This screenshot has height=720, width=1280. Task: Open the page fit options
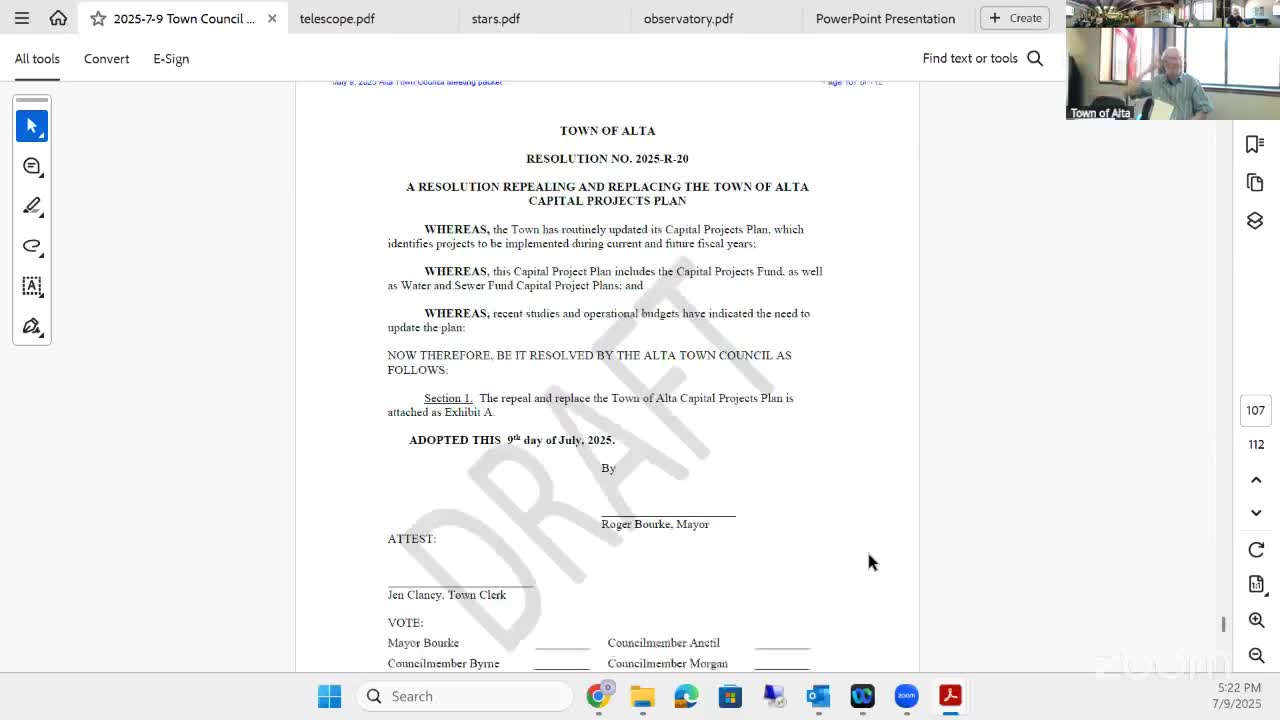pyautogui.click(x=1256, y=584)
